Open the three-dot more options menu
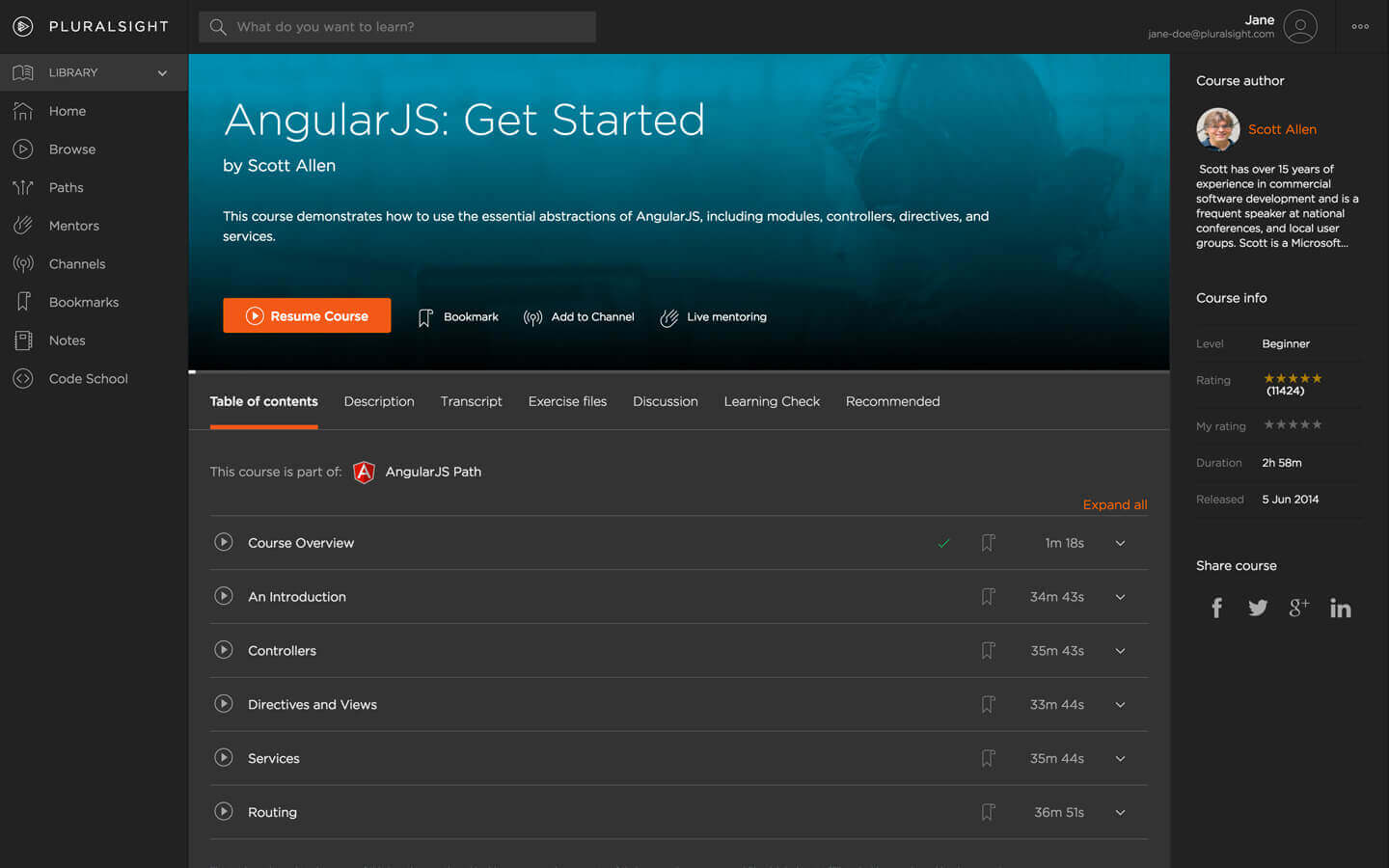 click(1360, 26)
